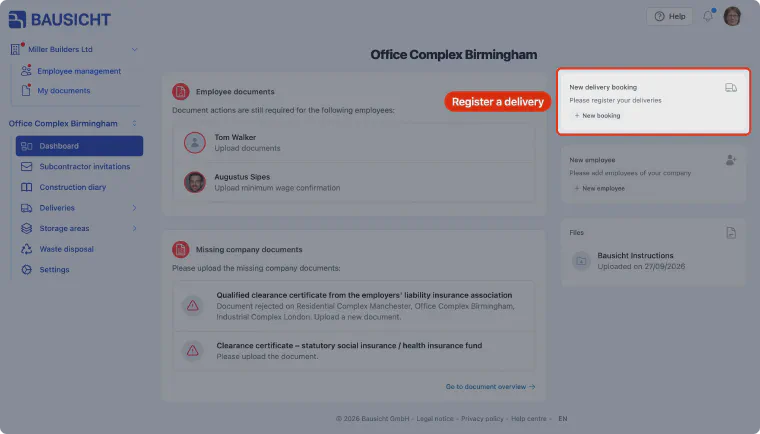
Task: Click the Subcontractor invitations envelope icon
Action: click(27, 166)
